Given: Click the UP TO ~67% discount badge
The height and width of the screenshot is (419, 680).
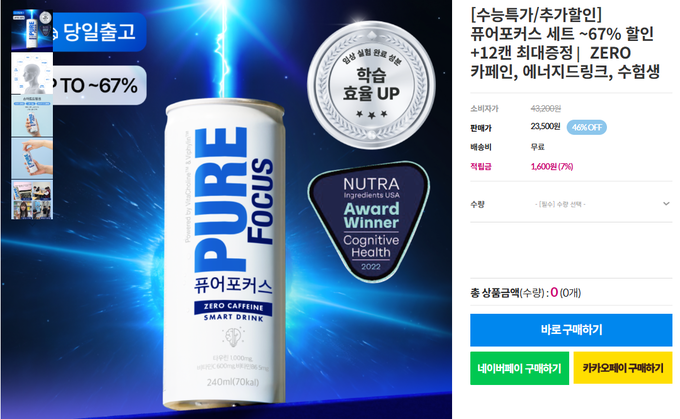Looking at the screenshot, I should 100,85.
